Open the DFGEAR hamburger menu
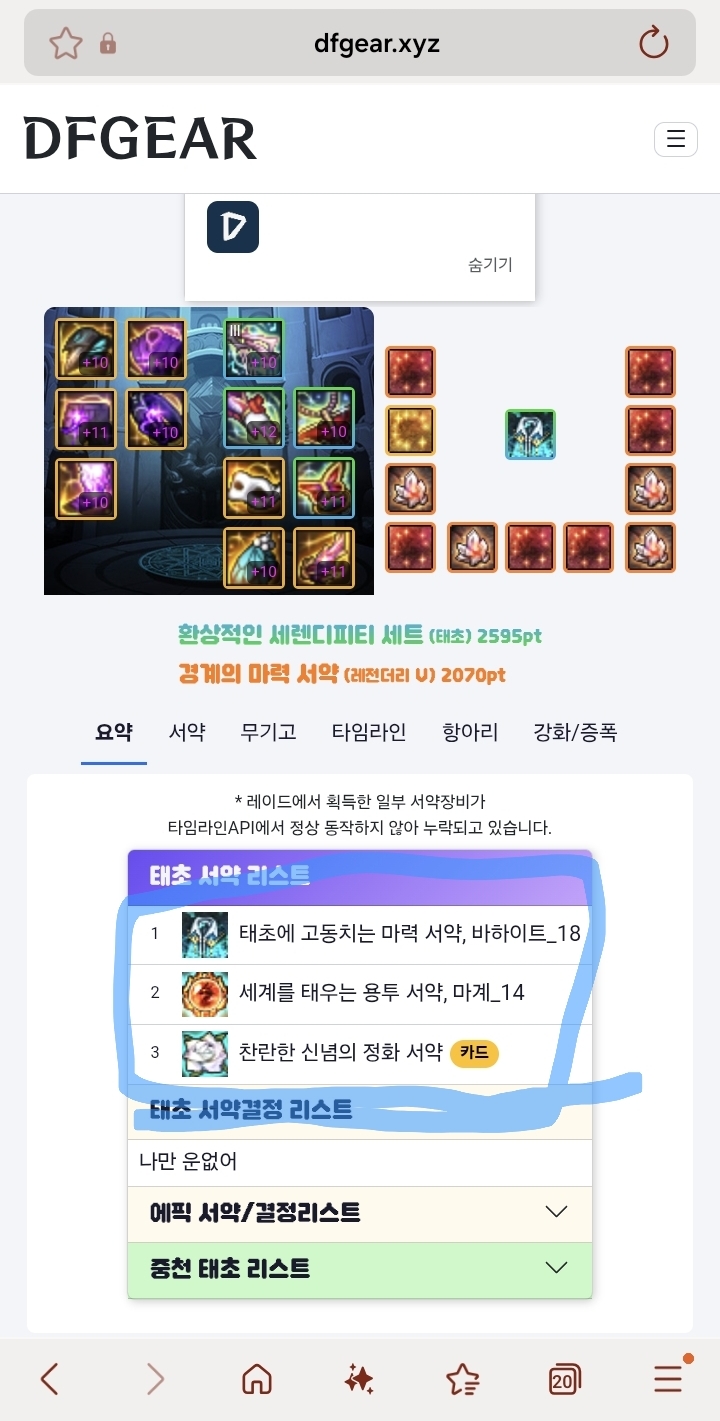The height and width of the screenshot is (1421, 720). tap(675, 139)
